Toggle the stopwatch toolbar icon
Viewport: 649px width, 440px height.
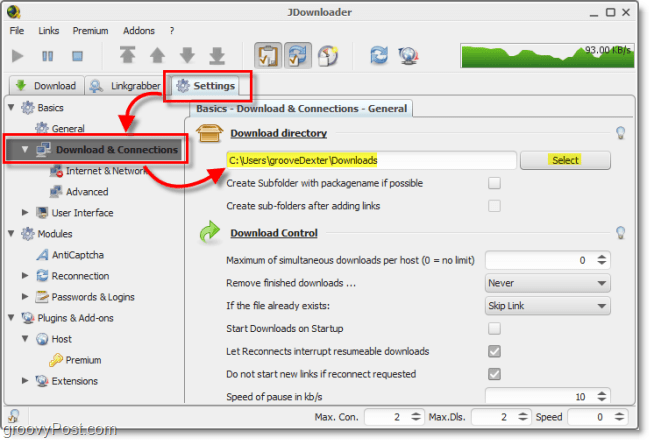coord(328,55)
